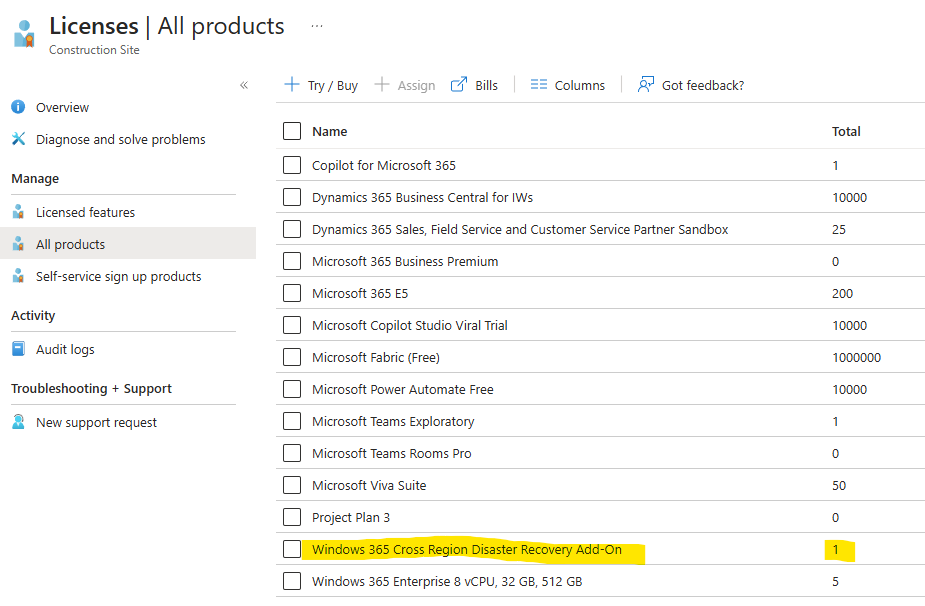Open Microsoft Teams Rooms Pro
The height and width of the screenshot is (606, 925).
click(x=392, y=454)
